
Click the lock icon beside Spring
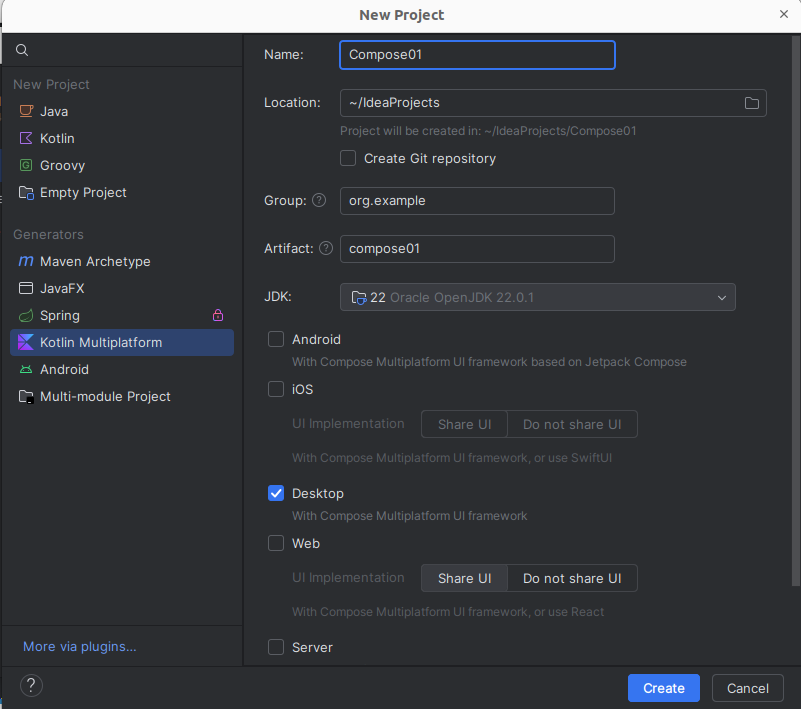218,315
